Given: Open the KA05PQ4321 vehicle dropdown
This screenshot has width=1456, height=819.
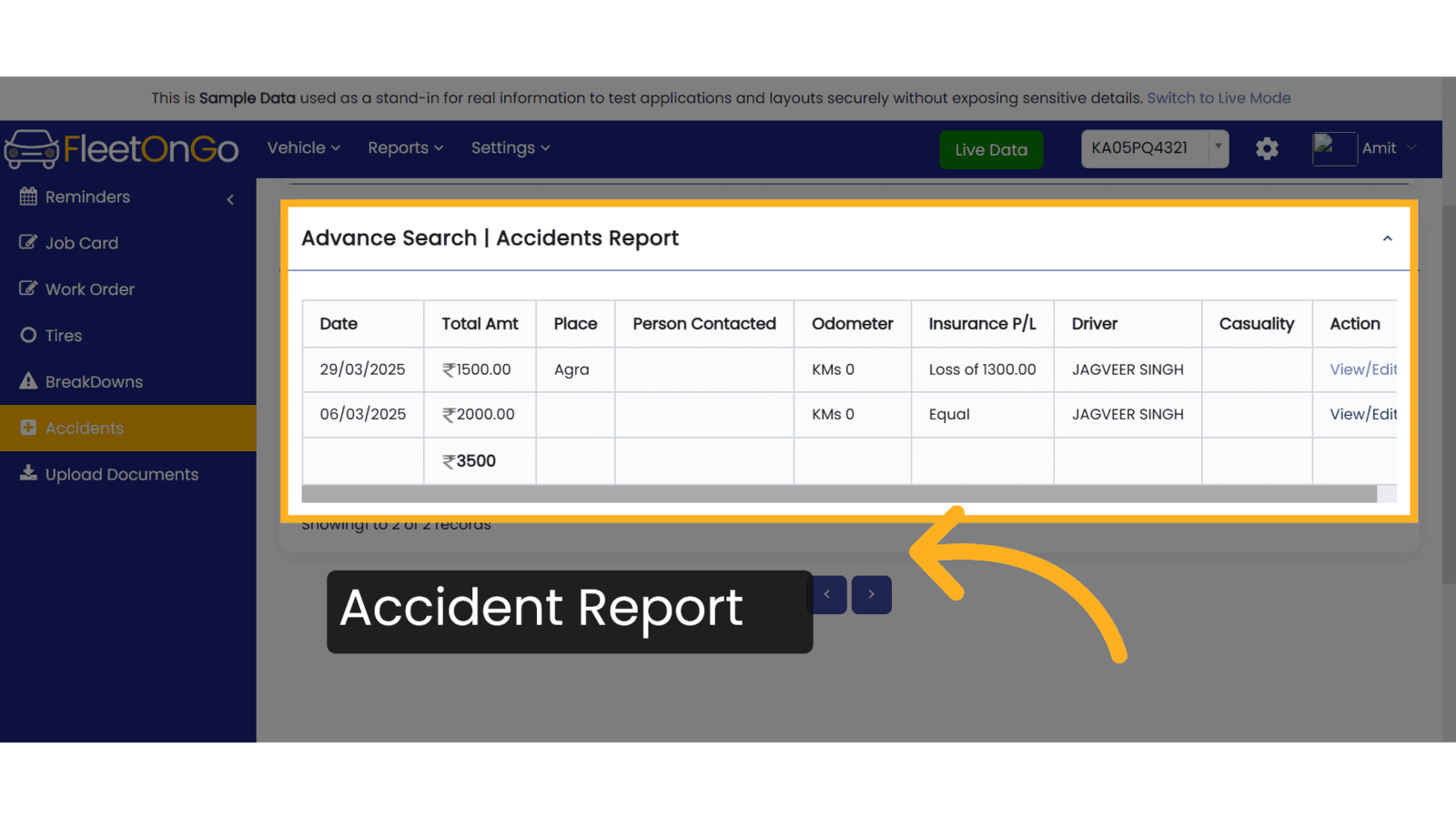Looking at the screenshot, I should pyautogui.click(x=1154, y=148).
